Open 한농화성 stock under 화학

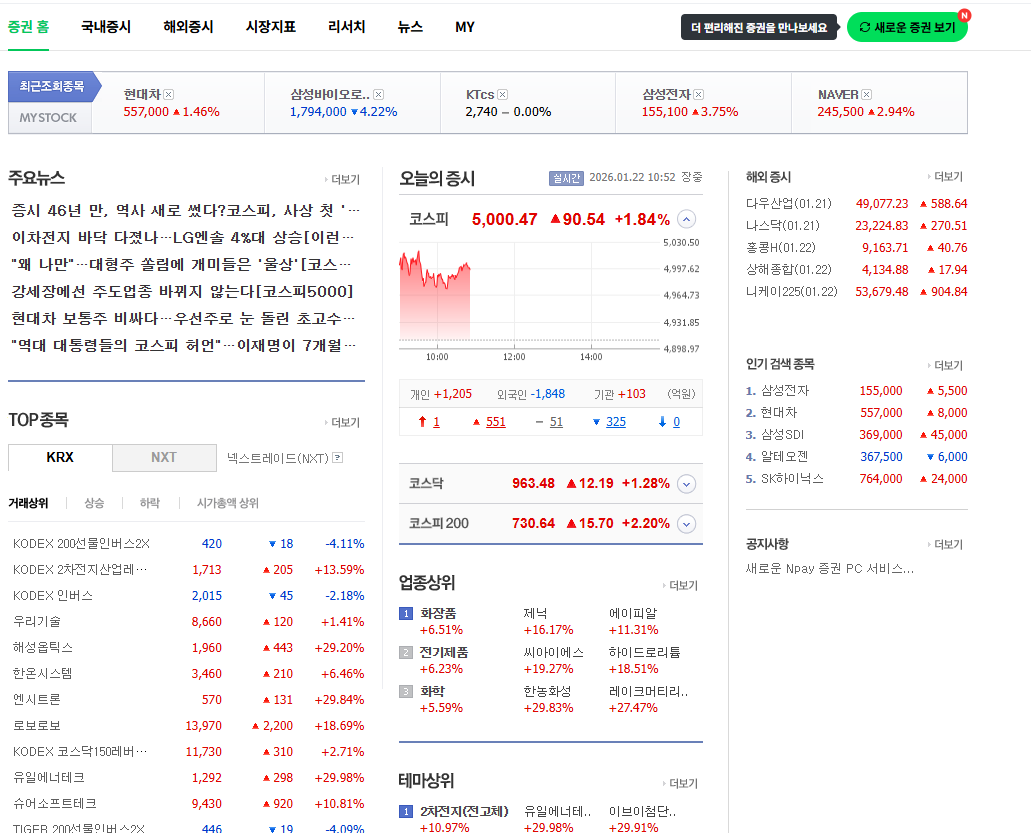click(x=547, y=692)
